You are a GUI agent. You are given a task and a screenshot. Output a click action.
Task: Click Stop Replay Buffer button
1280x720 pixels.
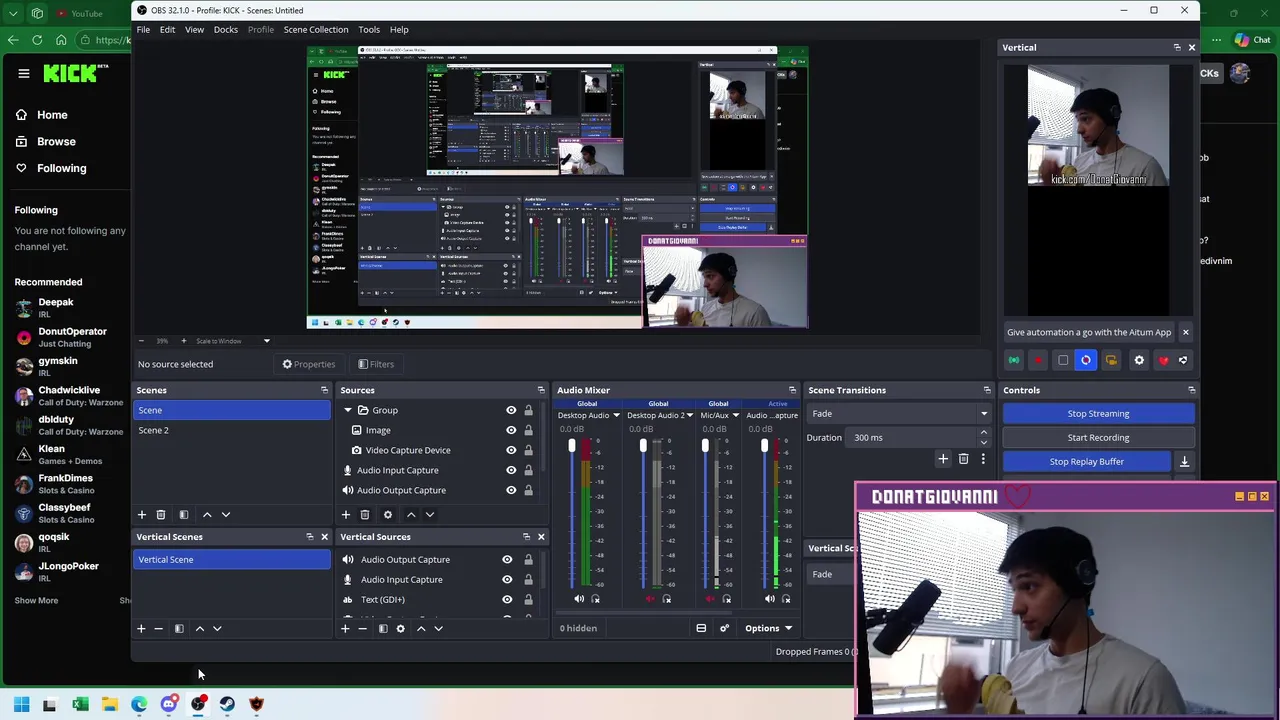point(1087,461)
